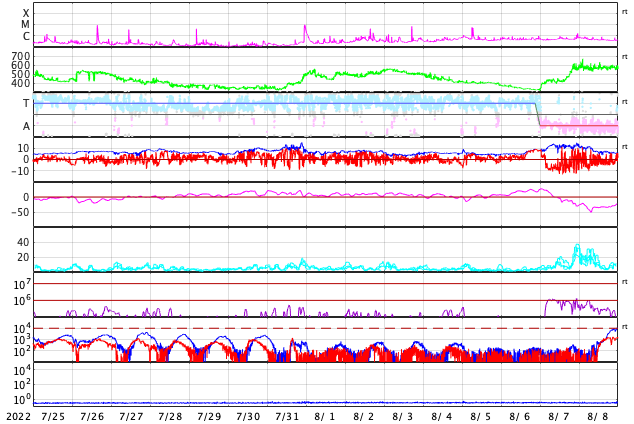The image size is (634, 424).
Task: Click the cyan peak near 8/7
Action: (576, 247)
